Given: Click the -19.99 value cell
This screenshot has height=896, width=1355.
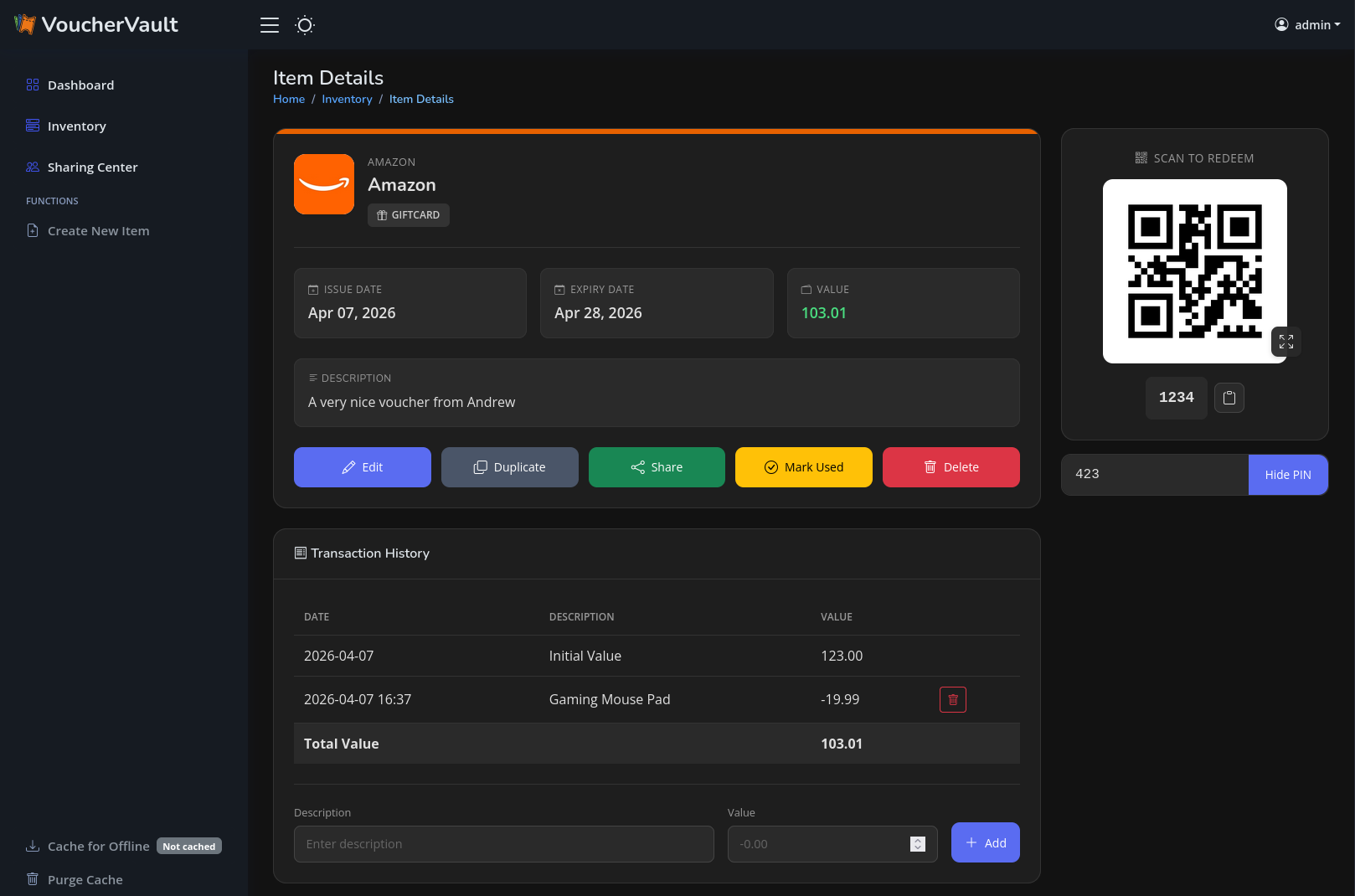Looking at the screenshot, I should (x=840, y=700).
